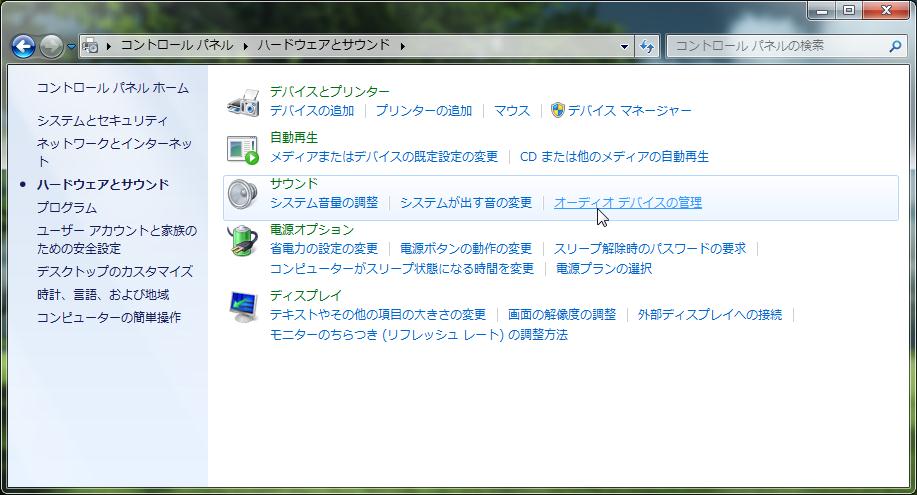Go to 時計、言語、および地域 category
This screenshot has height=495, width=917.
point(103,294)
